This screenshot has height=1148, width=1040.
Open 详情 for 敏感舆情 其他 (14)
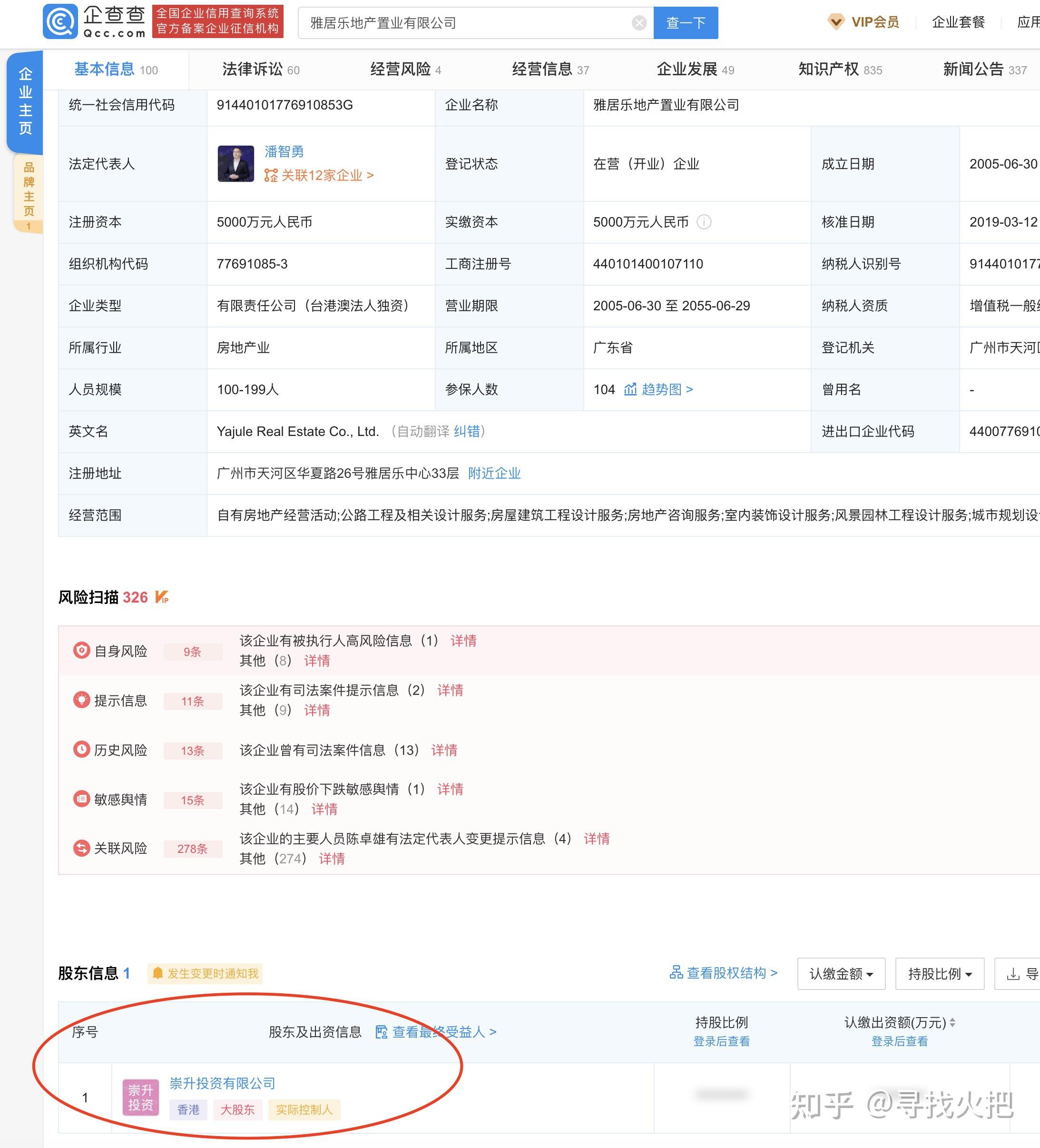click(324, 809)
